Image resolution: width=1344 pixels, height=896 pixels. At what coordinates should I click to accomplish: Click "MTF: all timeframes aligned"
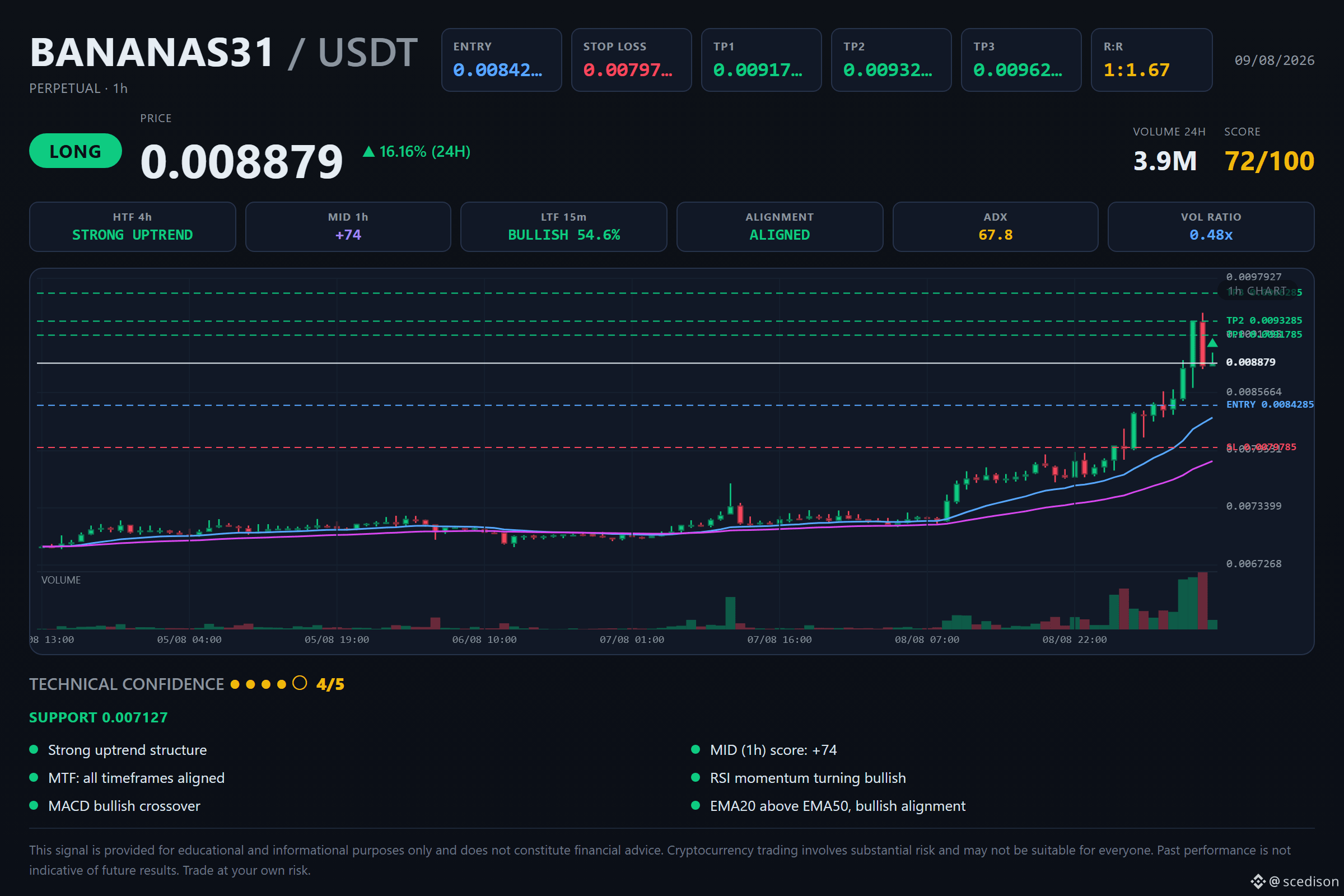[x=136, y=778]
